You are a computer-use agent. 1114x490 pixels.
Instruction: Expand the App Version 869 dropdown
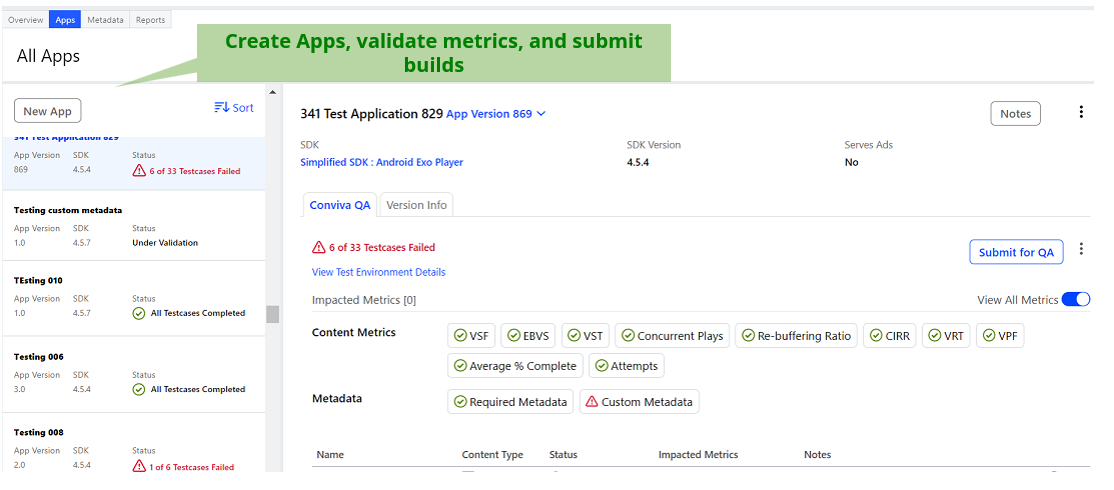(496, 114)
